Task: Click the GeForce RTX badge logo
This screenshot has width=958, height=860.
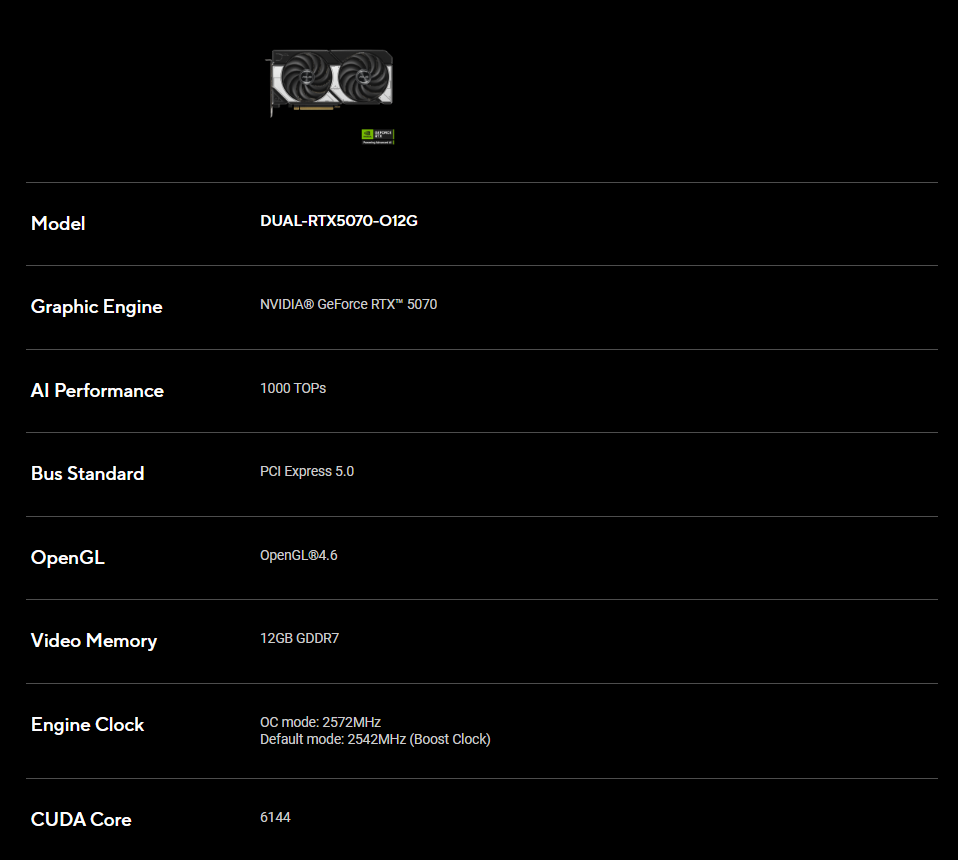Action: pos(377,136)
